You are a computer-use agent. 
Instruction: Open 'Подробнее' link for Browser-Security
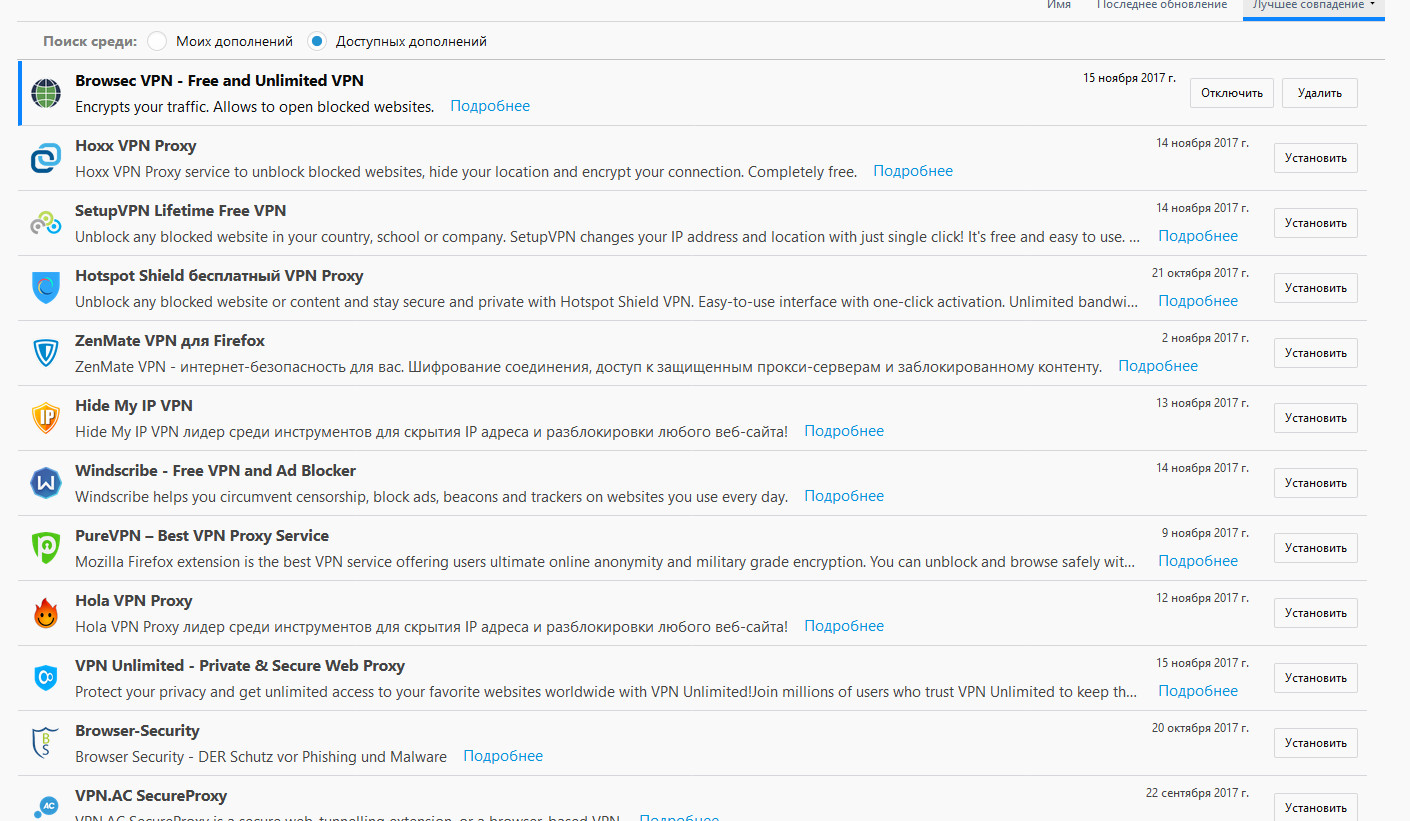(503, 756)
